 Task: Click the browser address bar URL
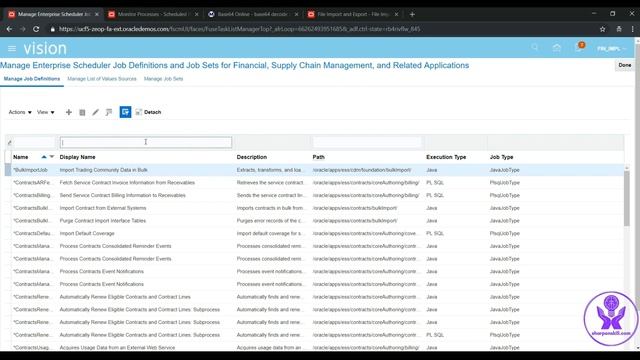tap(240, 29)
